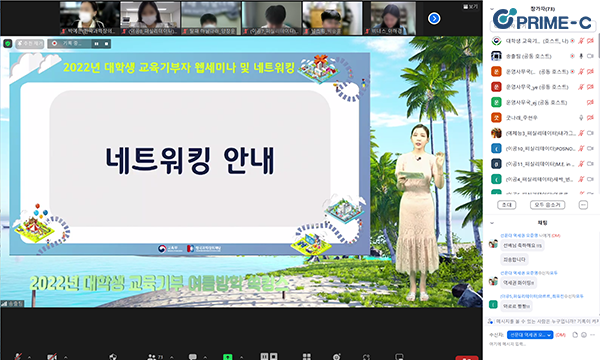This screenshot has width=600, height=360.
Task: Expand audio options arrow beside microphone
Action: coord(29,357)
